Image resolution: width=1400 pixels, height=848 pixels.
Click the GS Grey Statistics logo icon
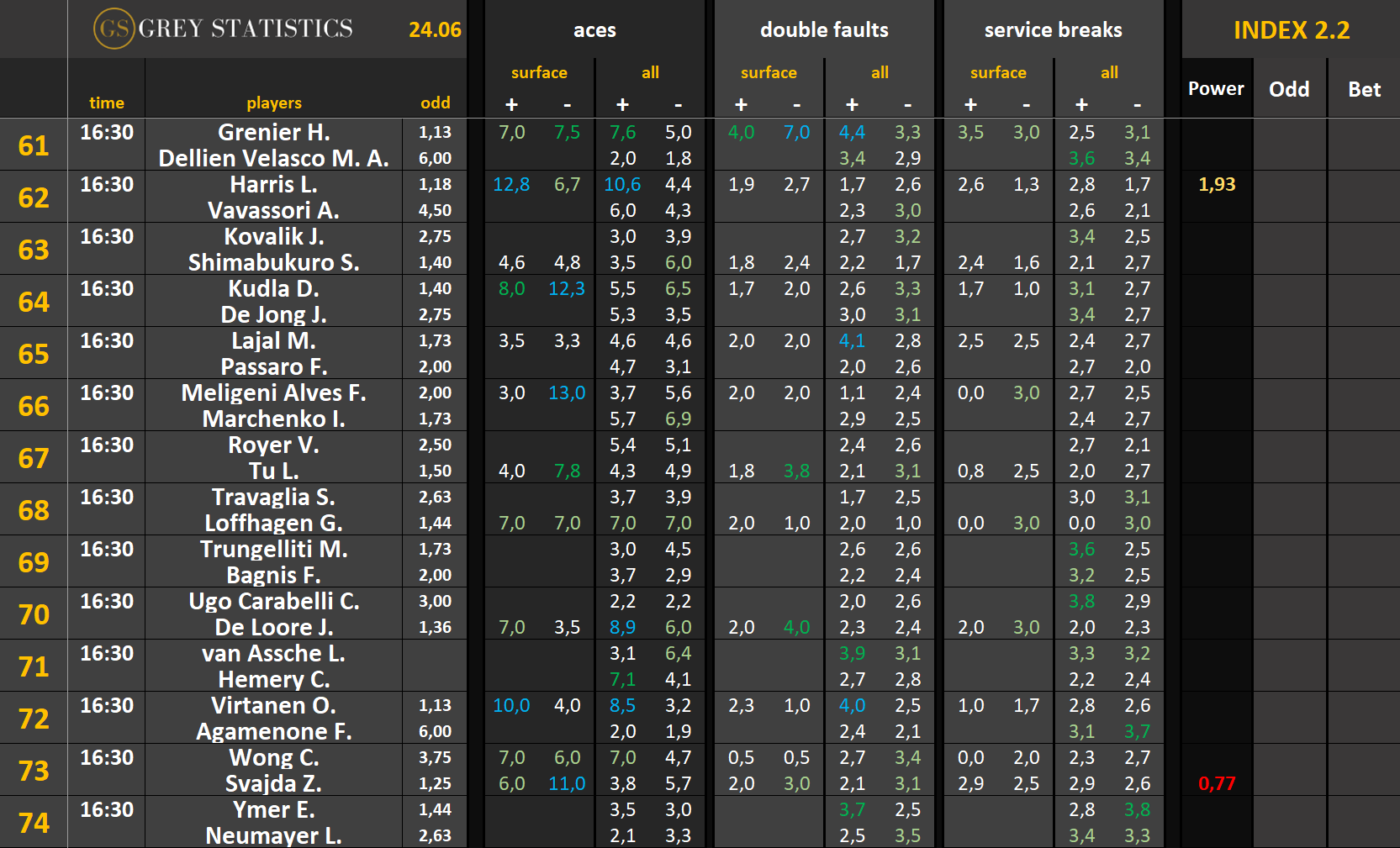[x=114, y=29]
